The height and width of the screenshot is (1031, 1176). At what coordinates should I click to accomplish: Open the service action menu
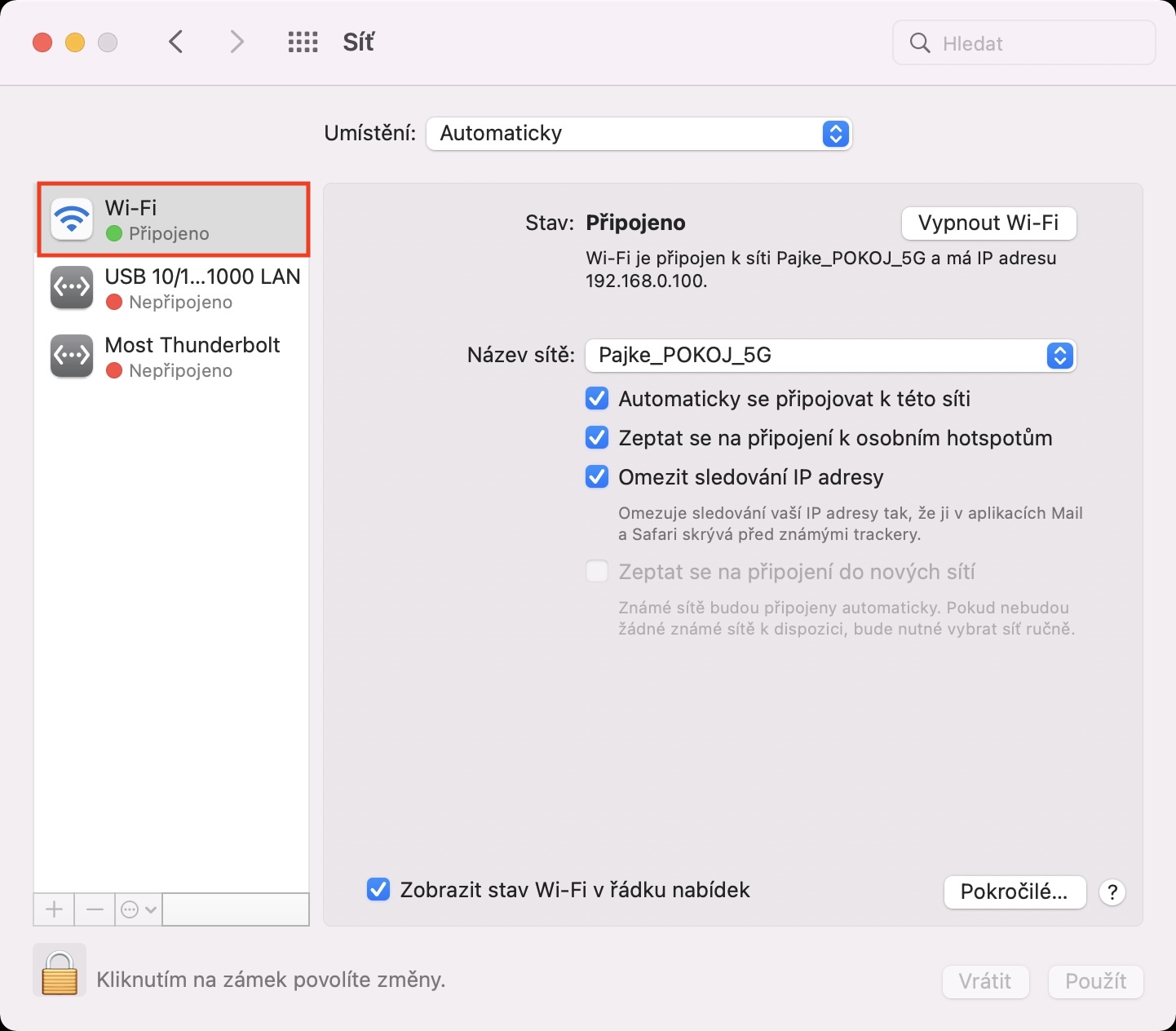(138, 909)
